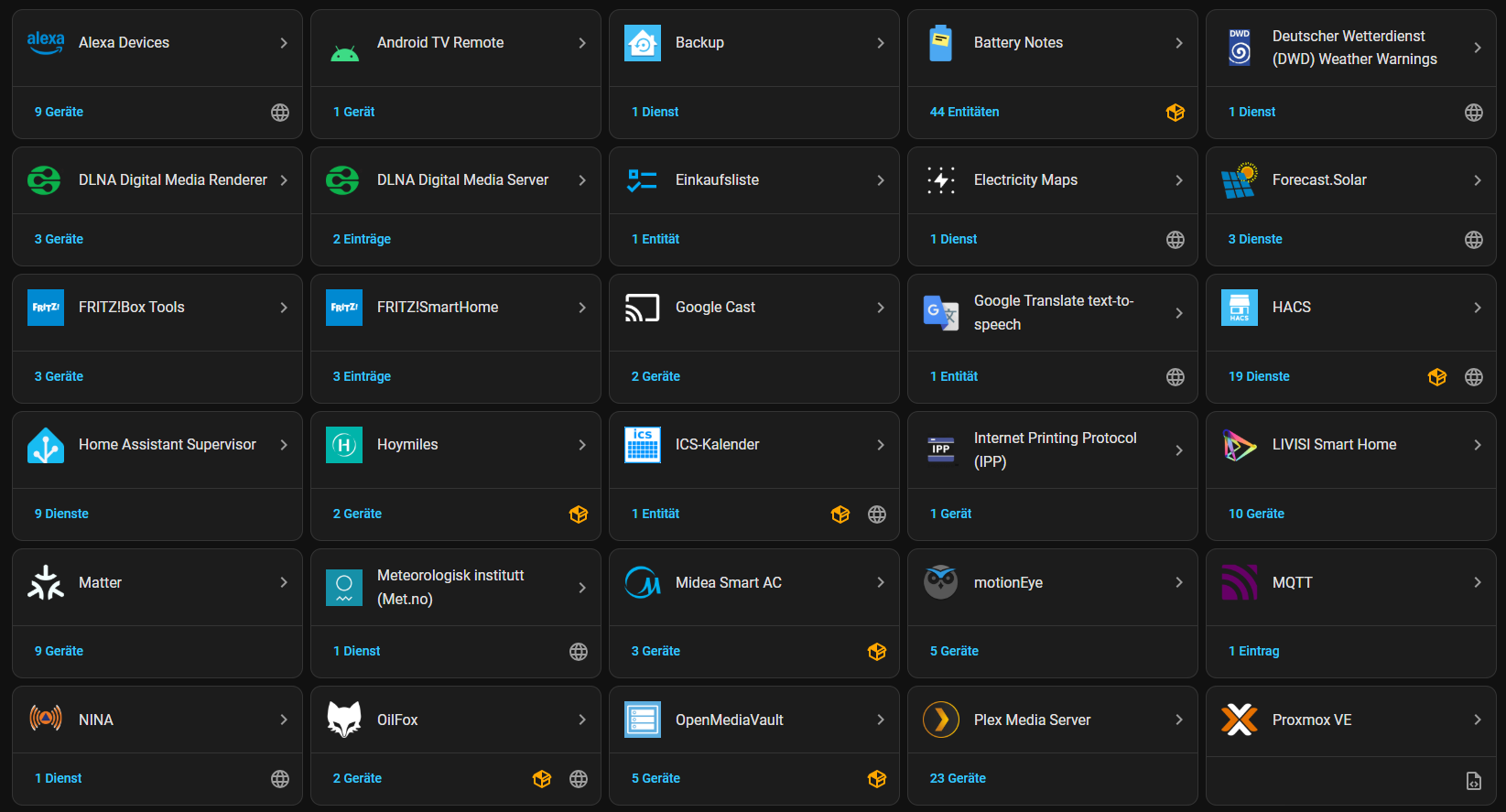The width and height of the screenshot is (1506, 812).
Task: Expand MQTT integration with the arrow
Action: point(1477,582)
